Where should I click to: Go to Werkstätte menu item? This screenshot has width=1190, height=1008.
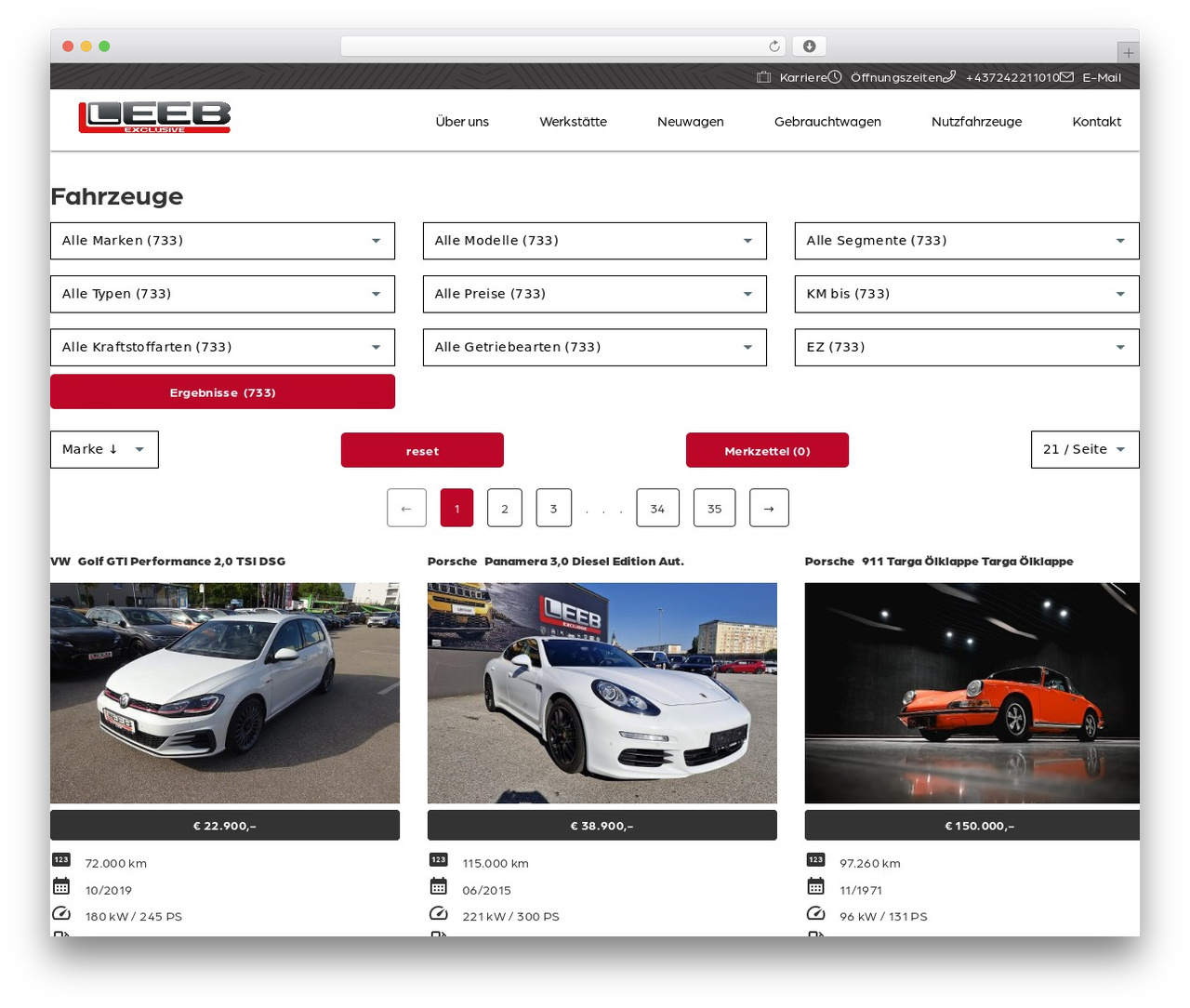pyautogui.click(x=573, y=122)
